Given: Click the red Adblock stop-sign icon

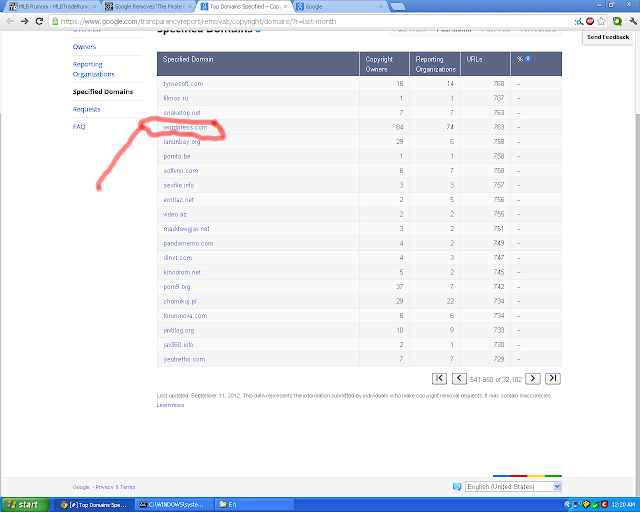Looking at the screenshot, I should (590, 21).
